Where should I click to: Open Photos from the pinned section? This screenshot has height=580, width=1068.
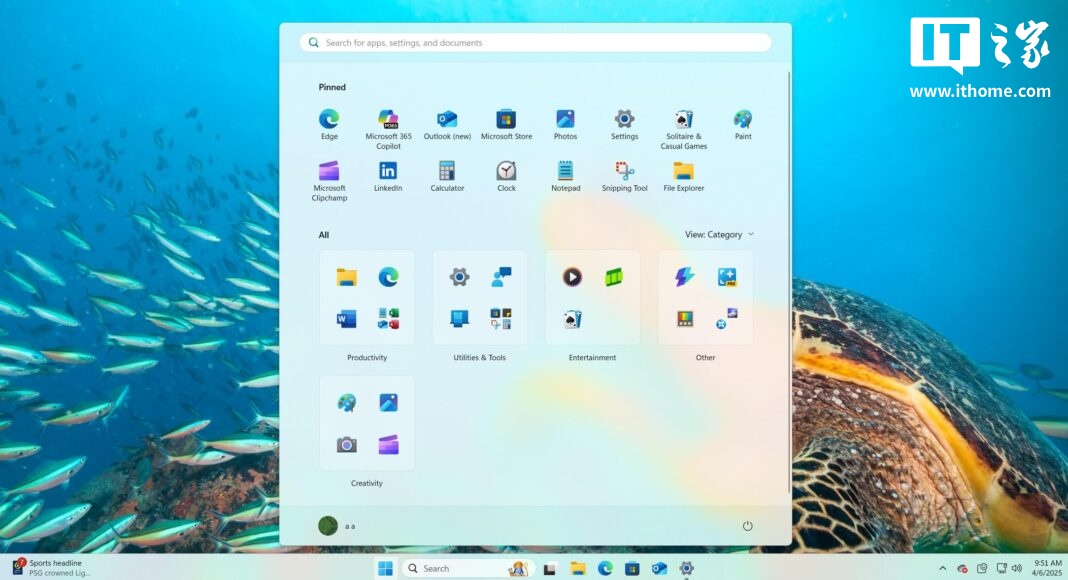pyautogui.click(x=565, y=125)
